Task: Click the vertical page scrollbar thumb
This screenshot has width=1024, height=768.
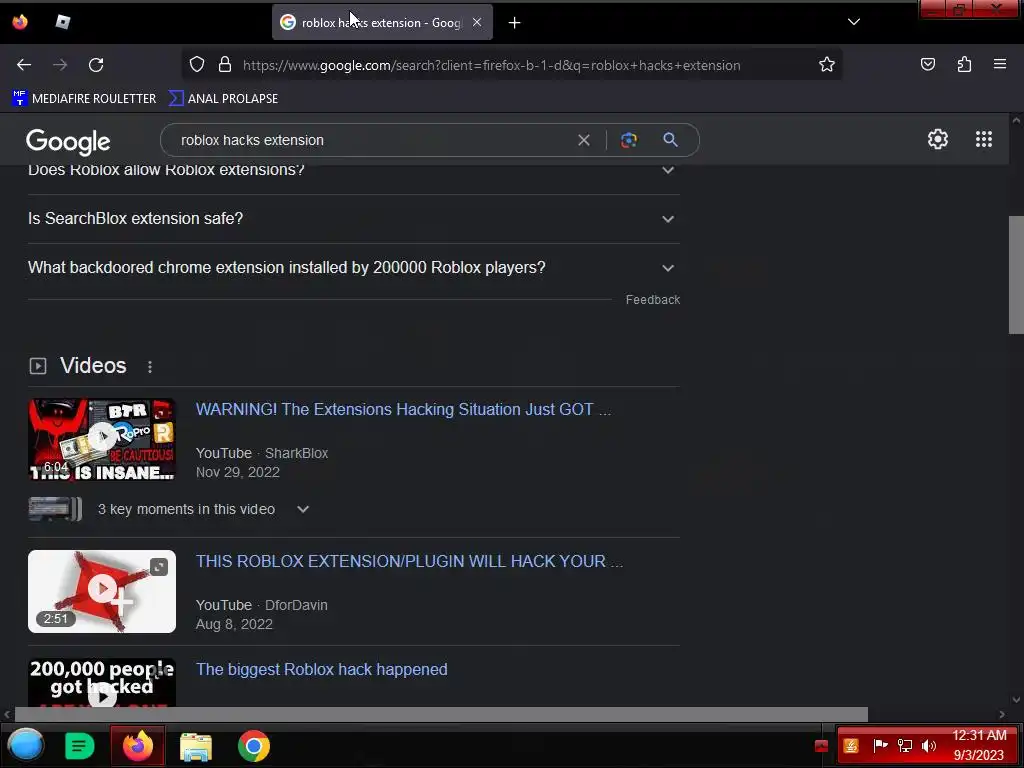Action: click(1016, 275)
